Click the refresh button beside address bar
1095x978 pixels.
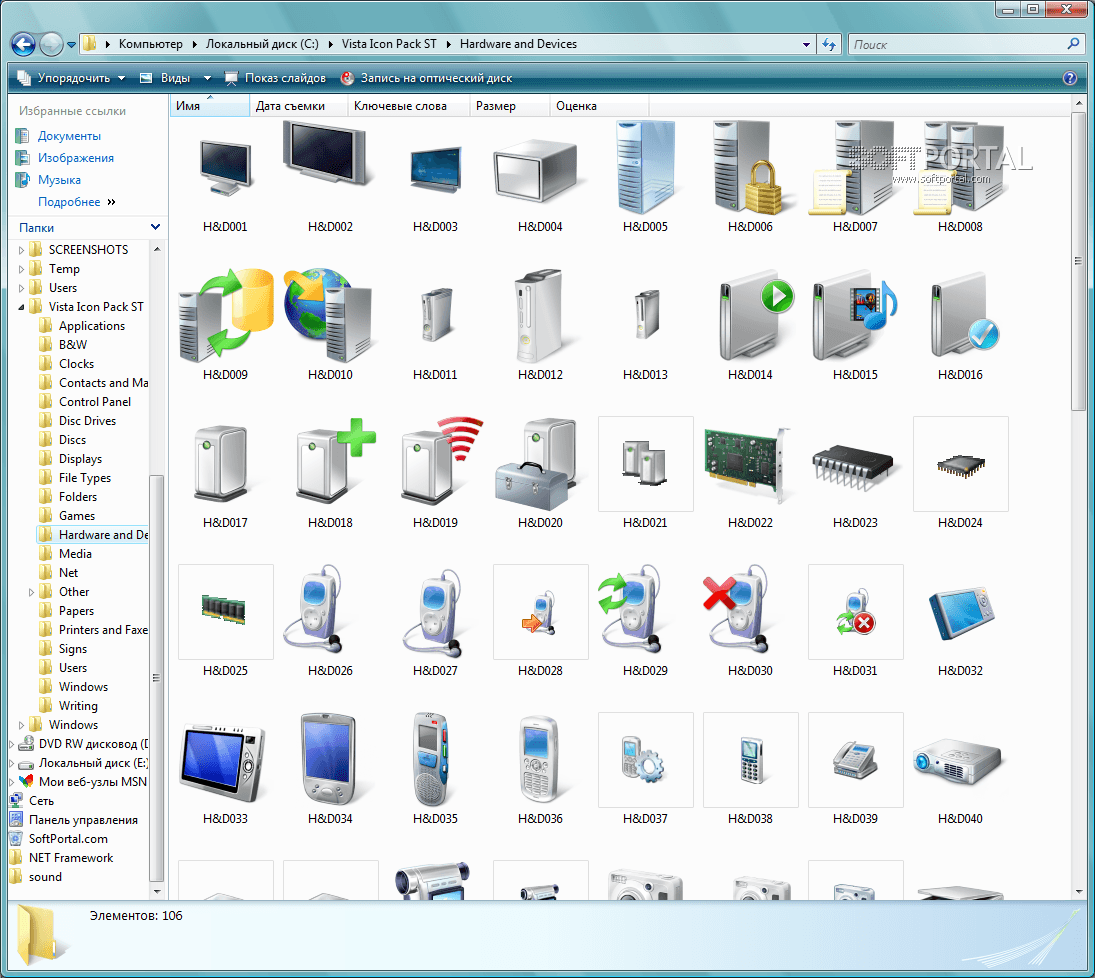[x=829, y=44]
